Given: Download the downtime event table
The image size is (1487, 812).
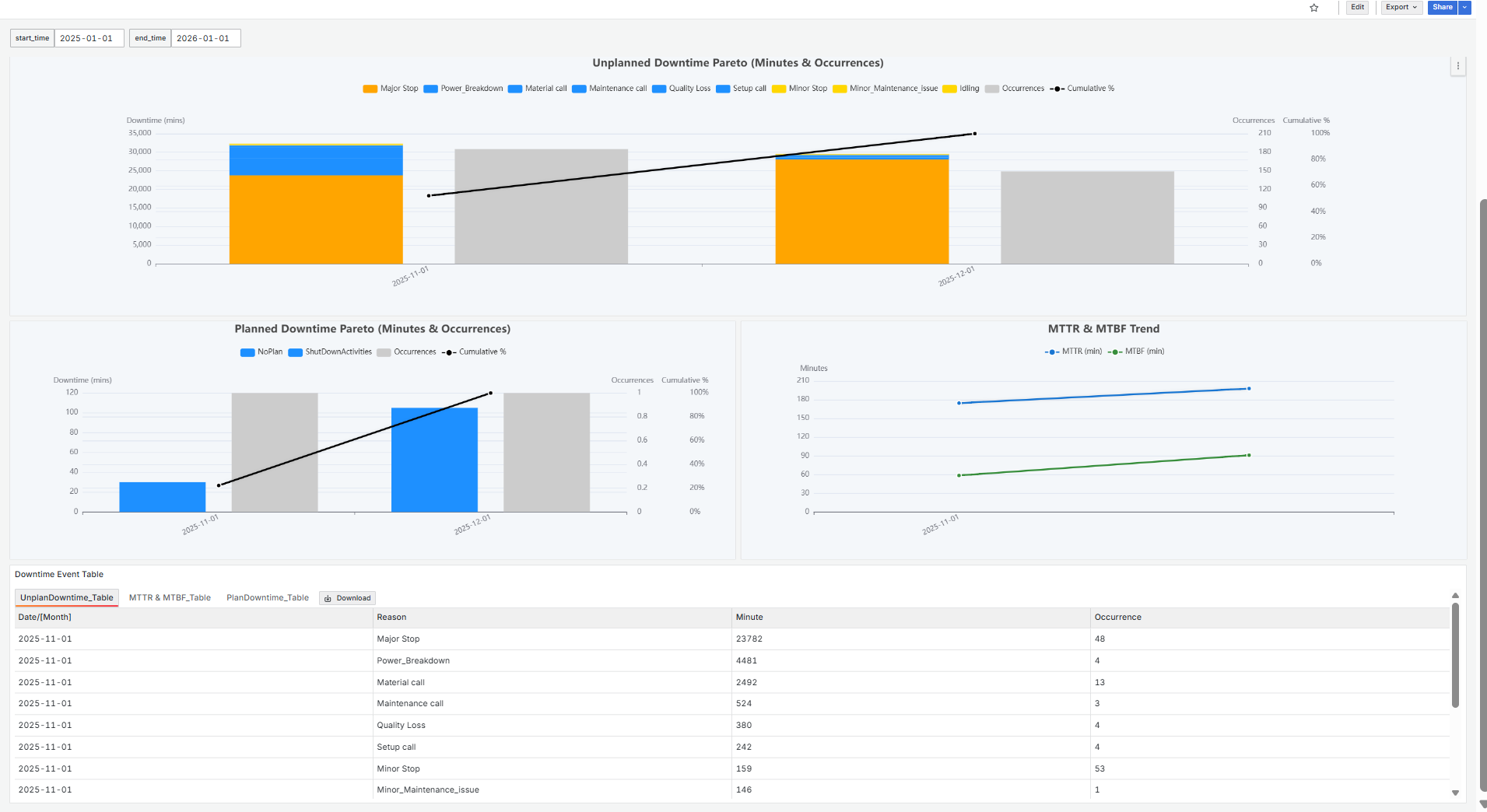Looking at the screenshot, I should pos(347,598).
